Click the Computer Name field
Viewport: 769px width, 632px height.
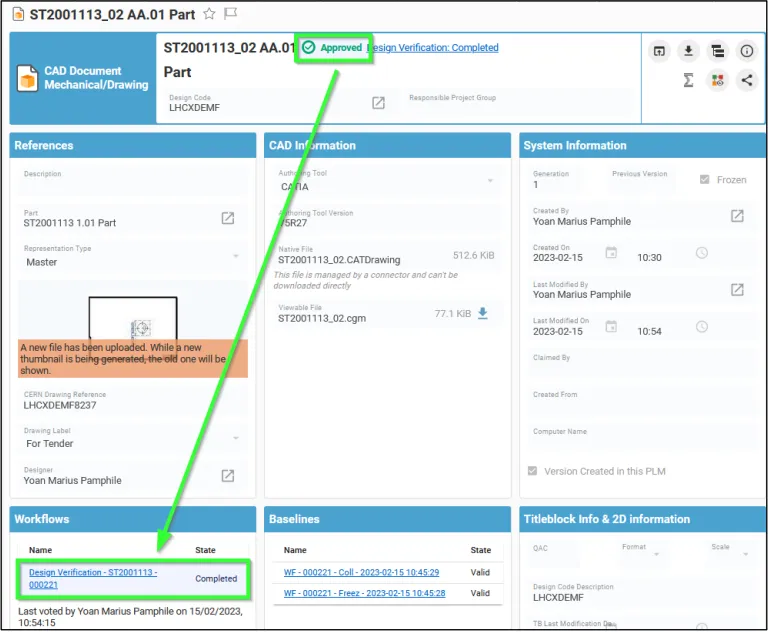tap(641, 437)
